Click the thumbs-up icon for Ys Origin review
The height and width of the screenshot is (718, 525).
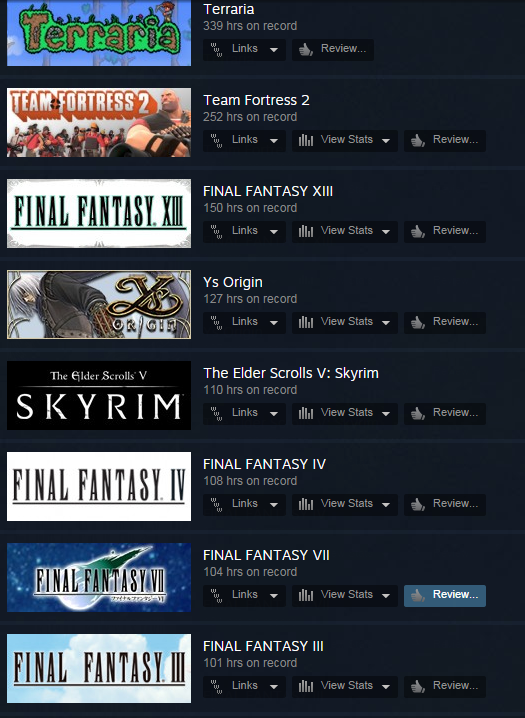click(x=418, y=322)
